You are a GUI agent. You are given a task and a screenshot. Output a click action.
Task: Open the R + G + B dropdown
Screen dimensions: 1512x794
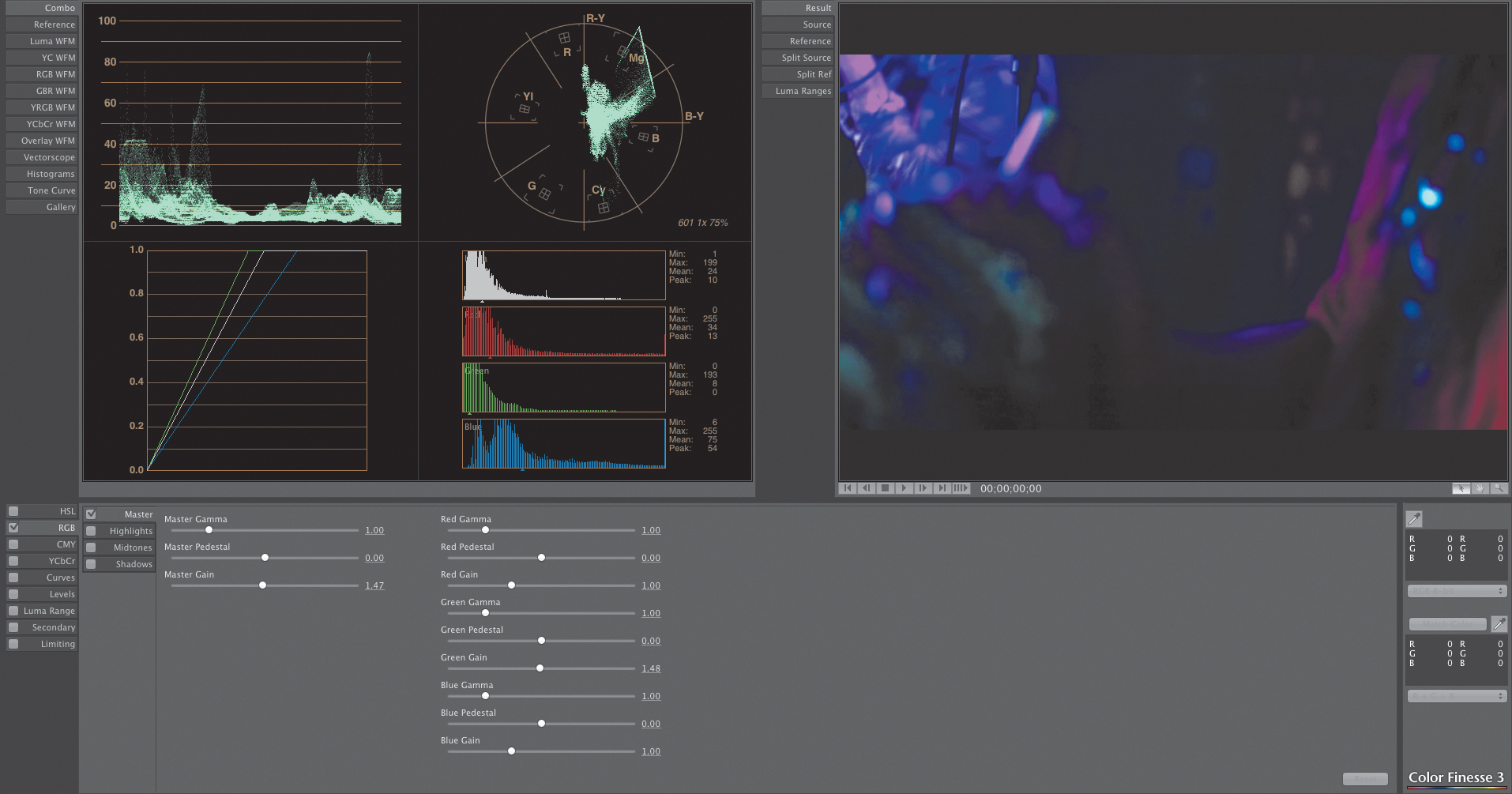point(1457,696)
